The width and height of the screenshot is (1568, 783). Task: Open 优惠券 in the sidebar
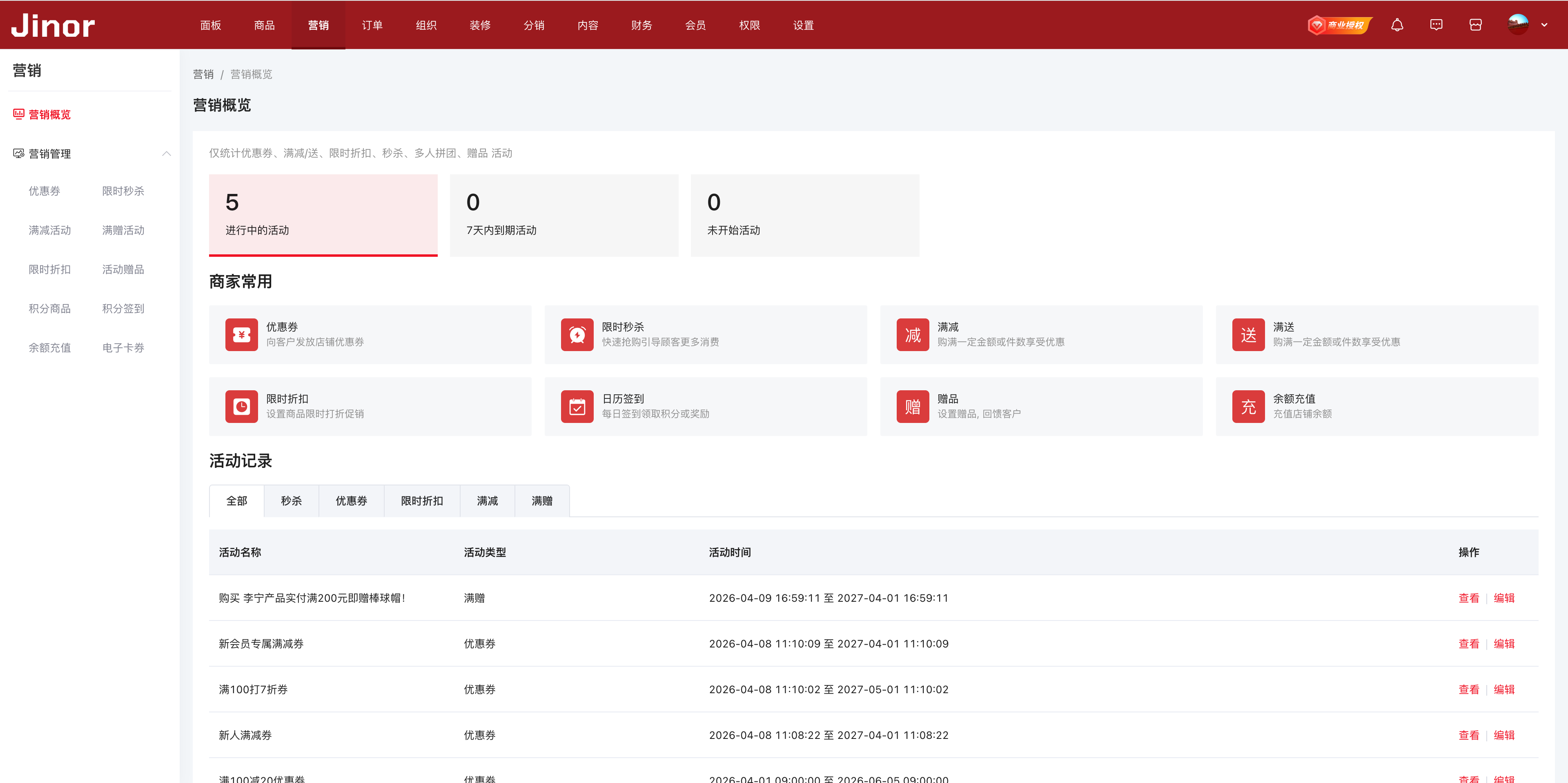pos(45,191)
